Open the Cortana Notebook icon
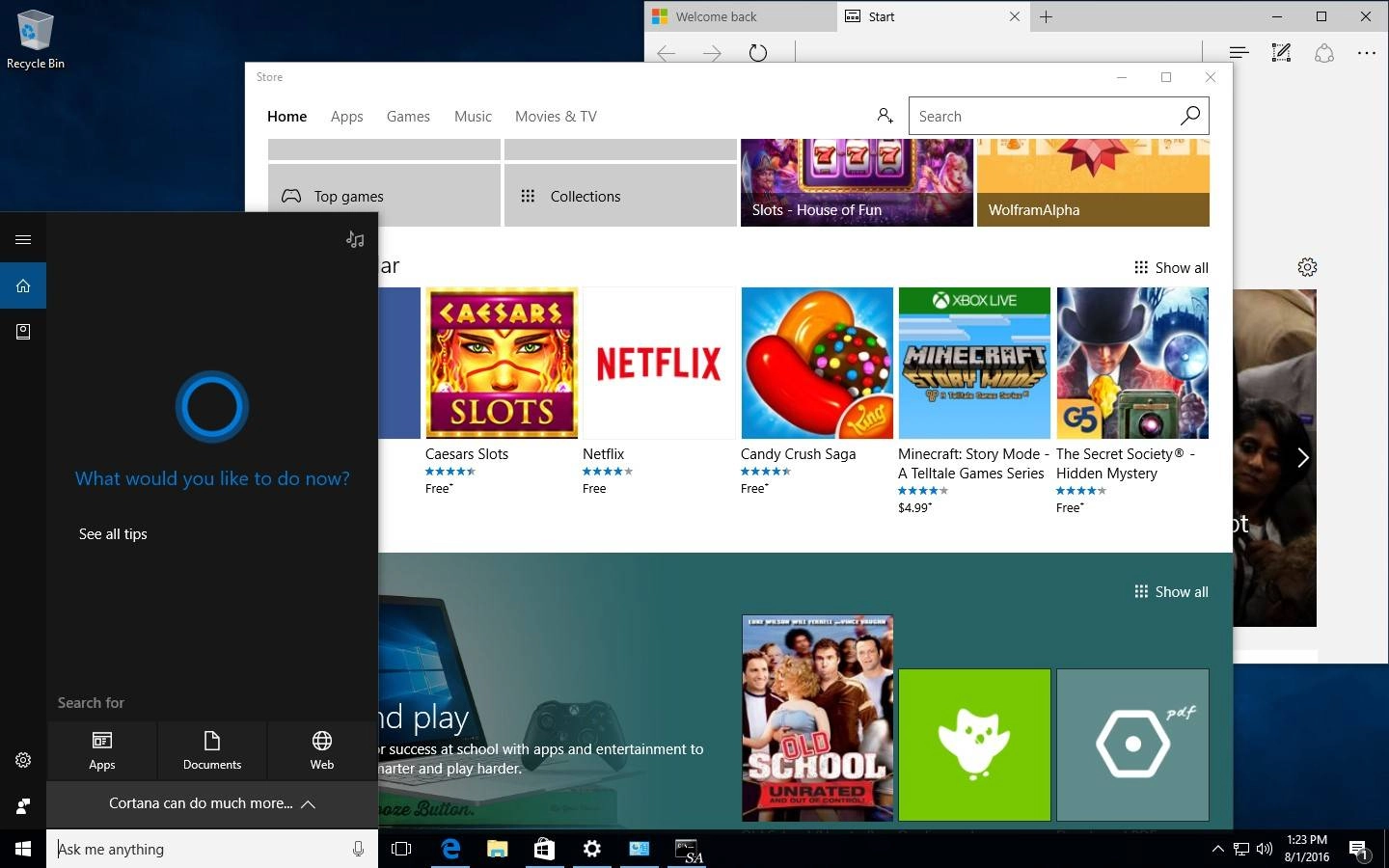 23,332
